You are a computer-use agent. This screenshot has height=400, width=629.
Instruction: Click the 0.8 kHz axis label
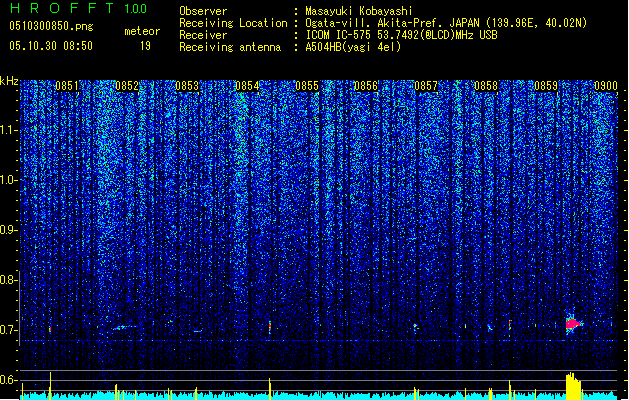9,280
